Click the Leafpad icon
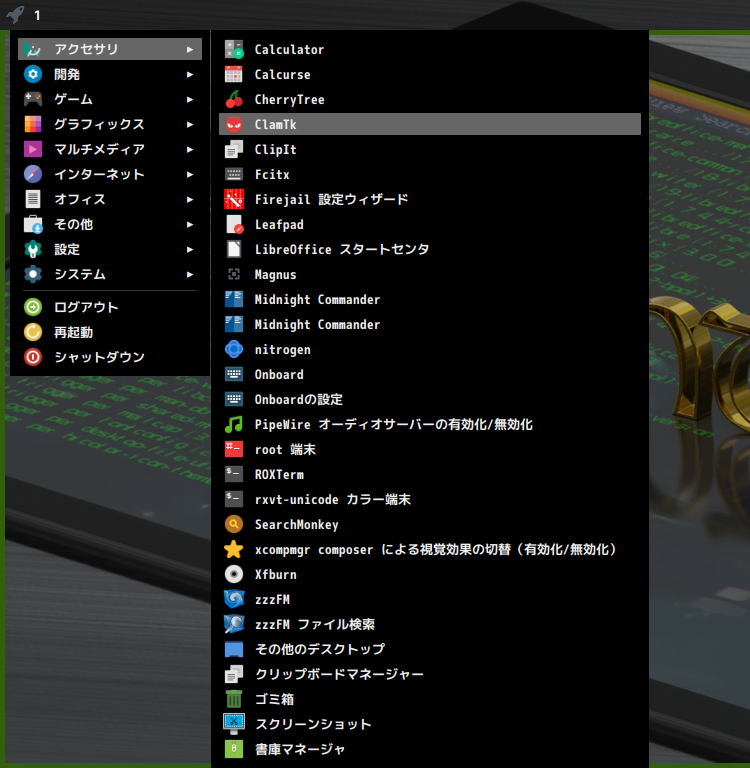750x768 pixels. coord(234,224)
